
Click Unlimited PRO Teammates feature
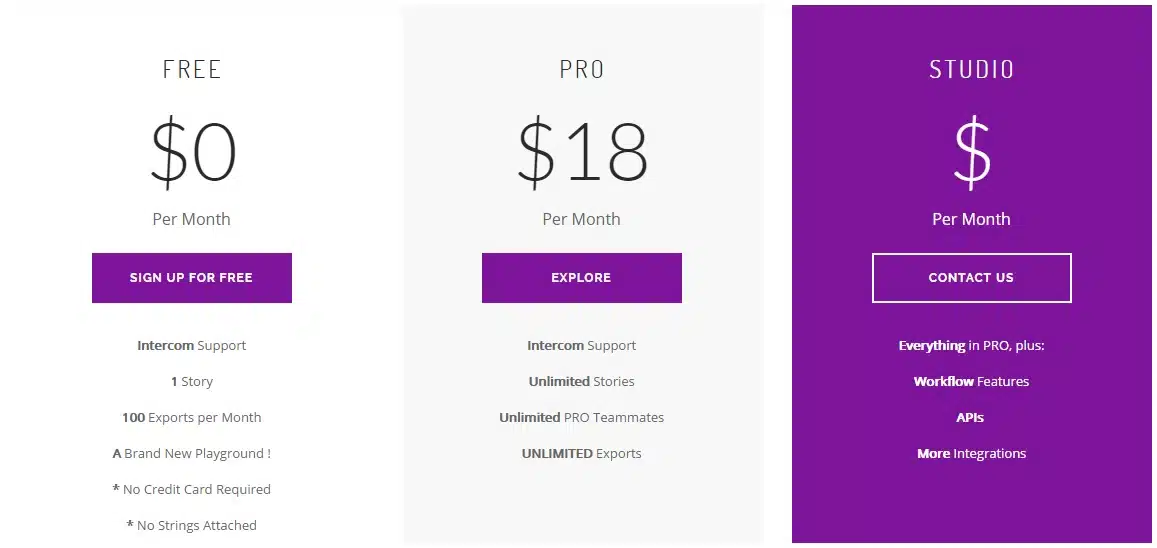[x=582, y=418]
